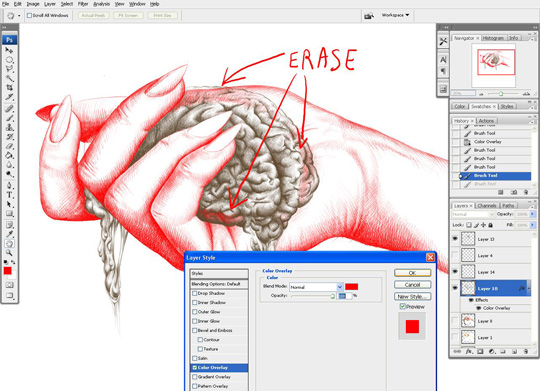Viewport: 540px width, 391px height.
Task: Select the Rectangle shape tool
Action: pos(9,214)
